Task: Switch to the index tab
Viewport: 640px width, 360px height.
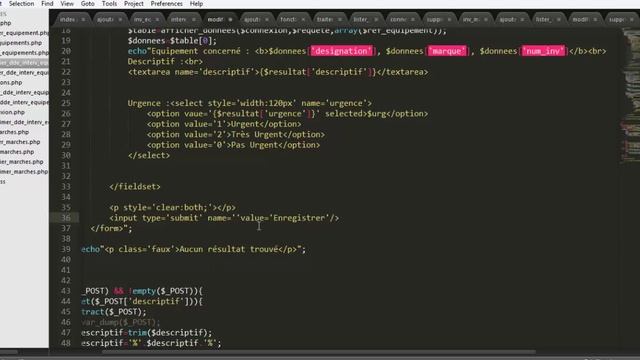Action: click(67, 20)
